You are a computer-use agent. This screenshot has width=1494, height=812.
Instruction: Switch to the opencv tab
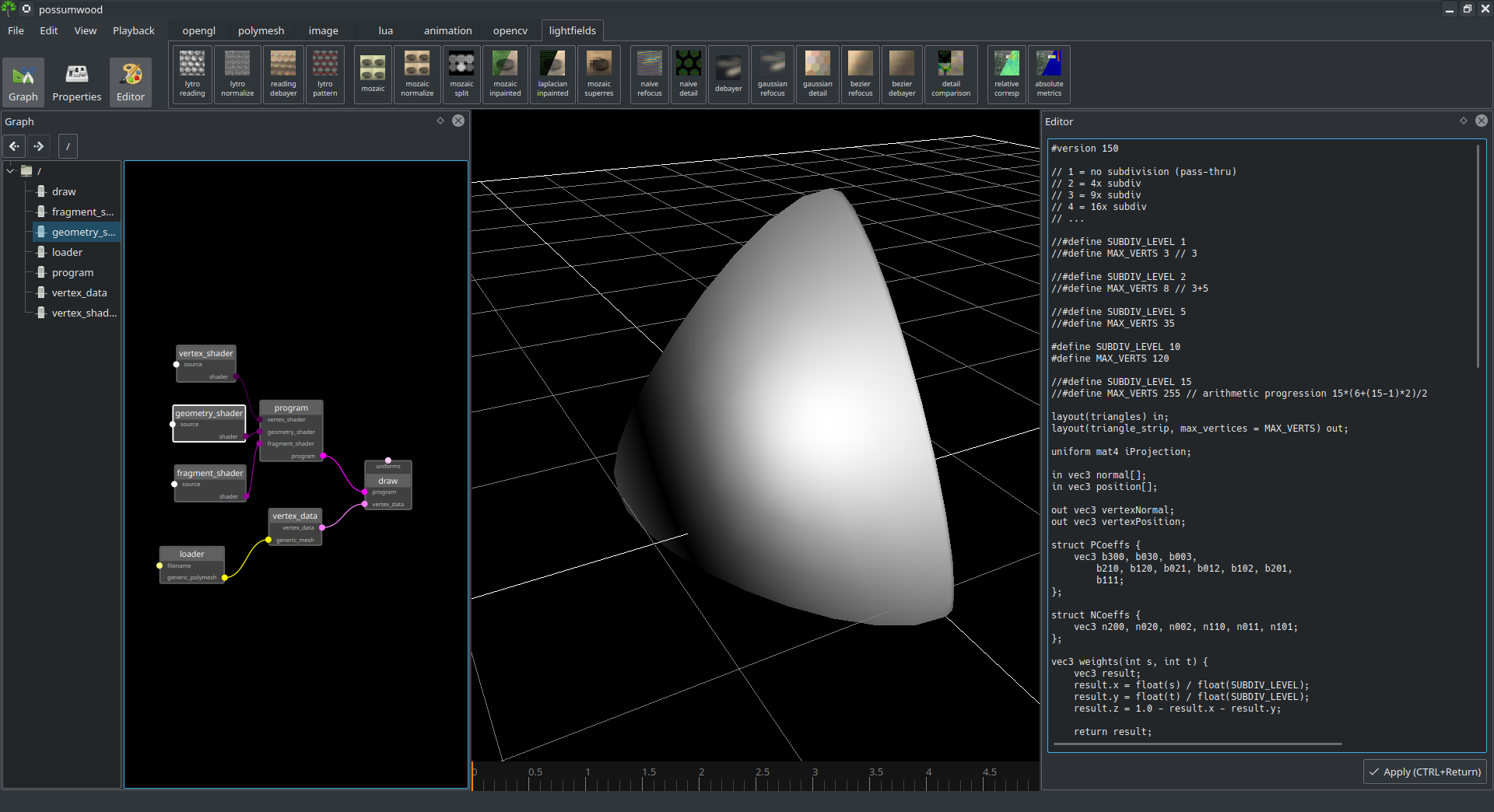coord(510,30)
